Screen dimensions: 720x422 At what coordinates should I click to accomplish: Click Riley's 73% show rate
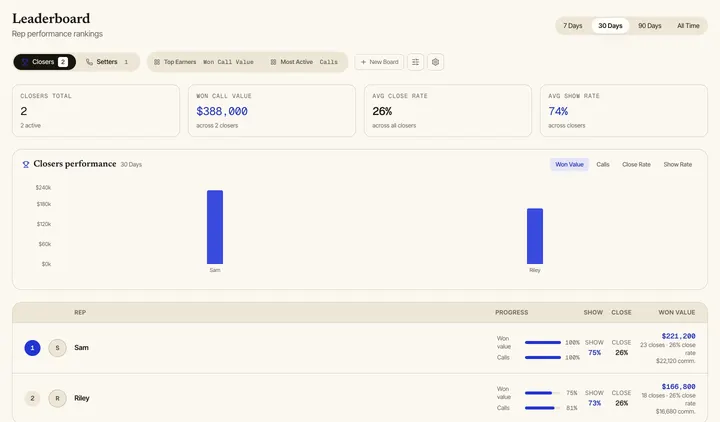tap(594, 403)
